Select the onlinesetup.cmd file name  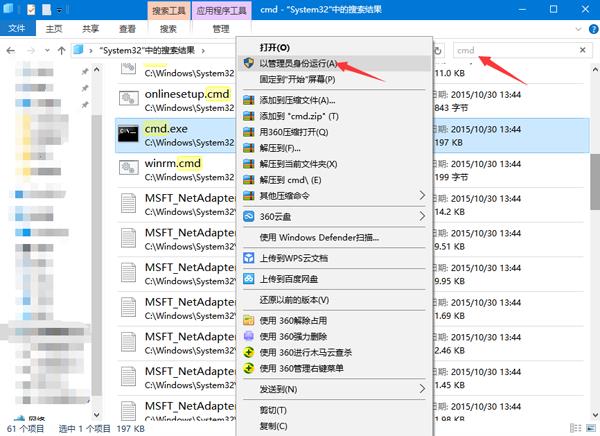click(187, 94)
